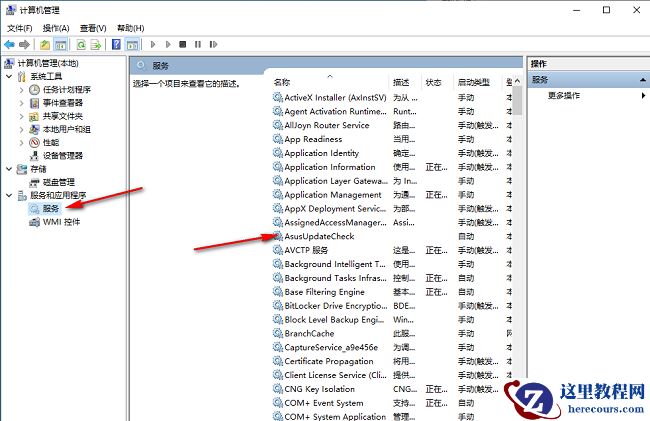Select AllJoyn Router Service row

pyautogui.click(x=392, y=125)
